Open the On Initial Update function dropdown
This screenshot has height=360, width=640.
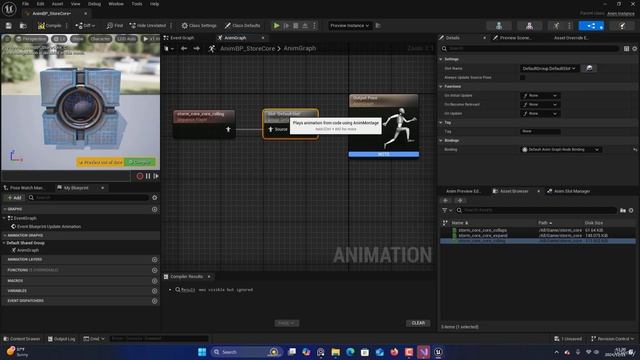tap(540, 96)
